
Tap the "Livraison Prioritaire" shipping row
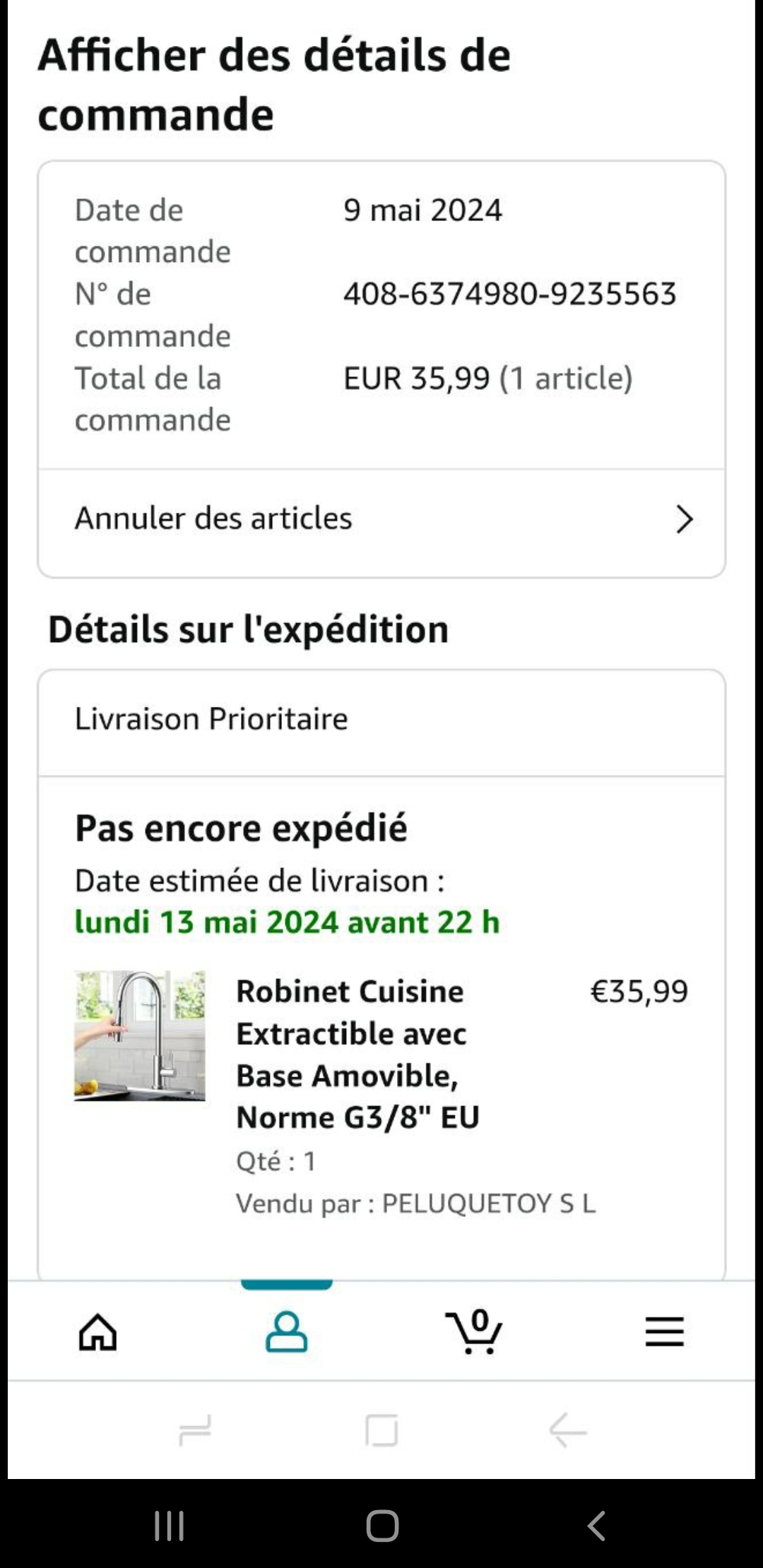click(x=211, y=719)
